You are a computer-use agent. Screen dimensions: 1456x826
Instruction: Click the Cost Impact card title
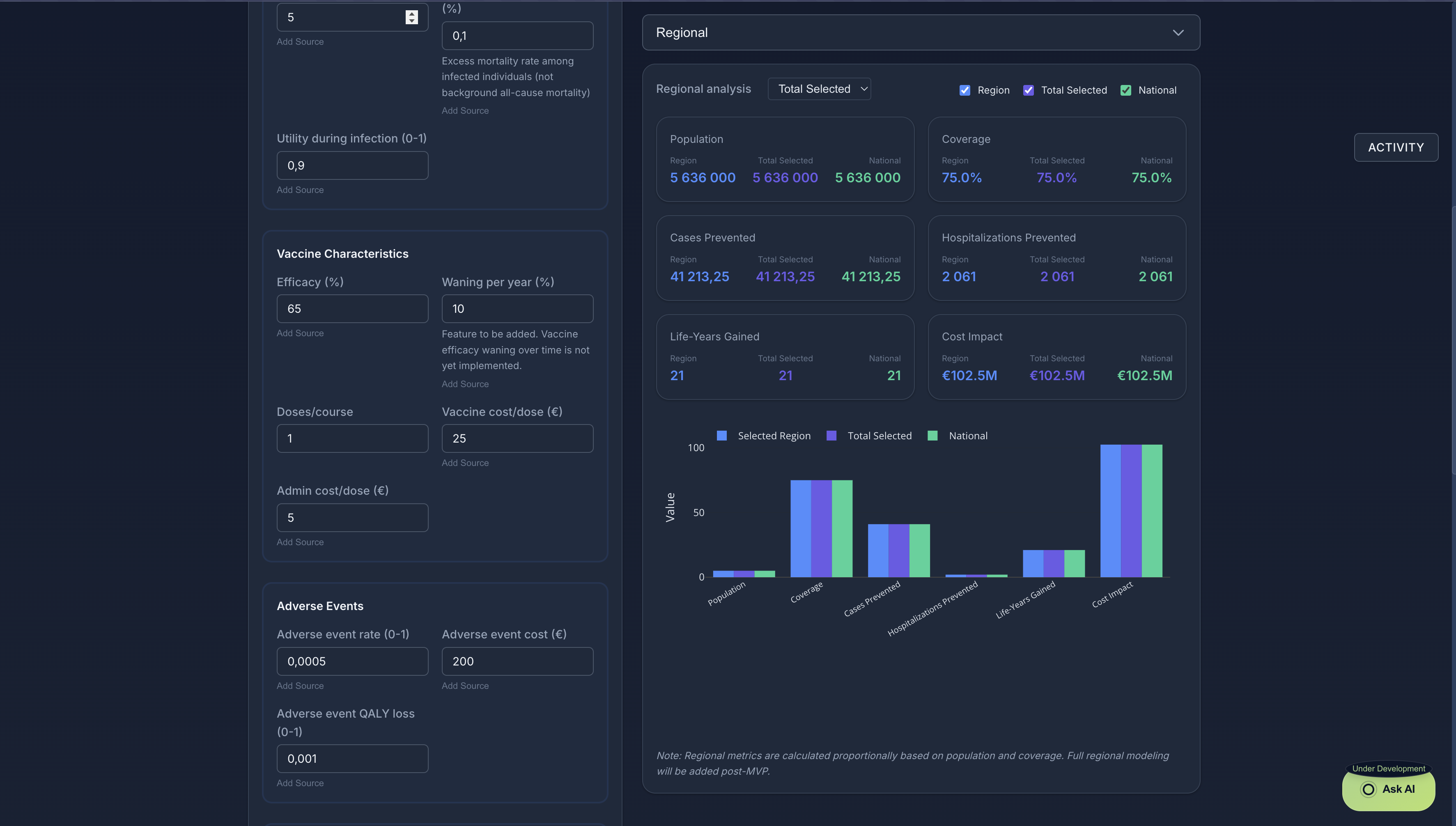click(x=972, y=336)
